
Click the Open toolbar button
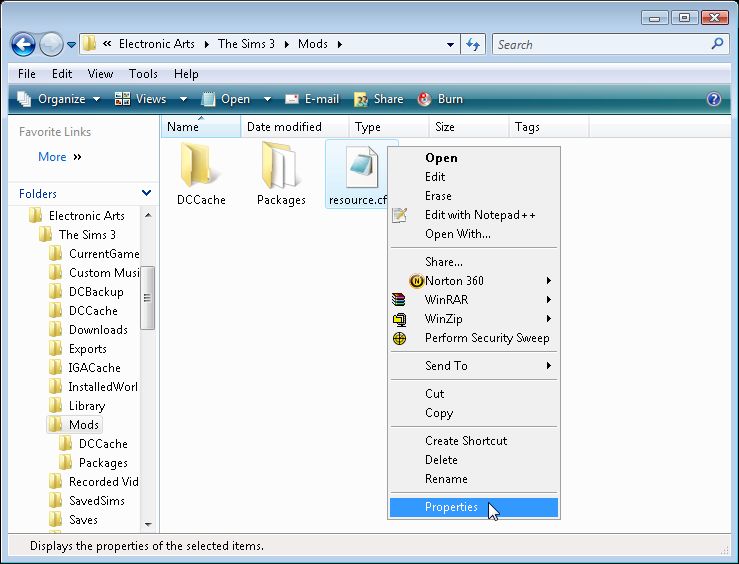[x=226, y=99]
